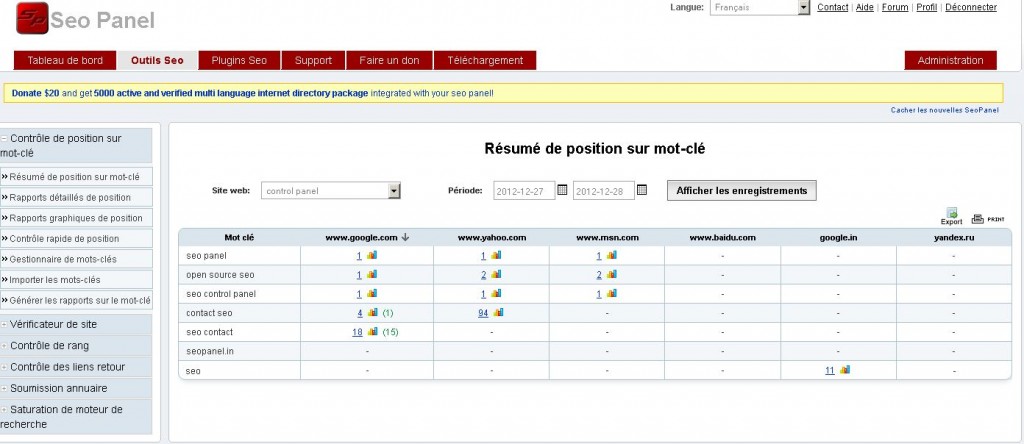
Task: Sort by Mot clé column header
Action: point(239,238)
